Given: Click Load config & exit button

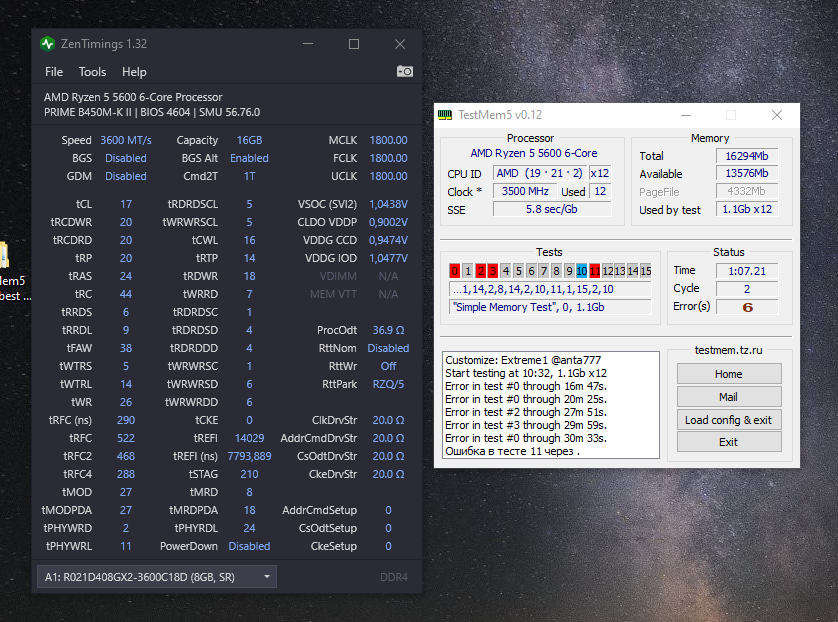Looking at the screenshot, I should 728,420.
